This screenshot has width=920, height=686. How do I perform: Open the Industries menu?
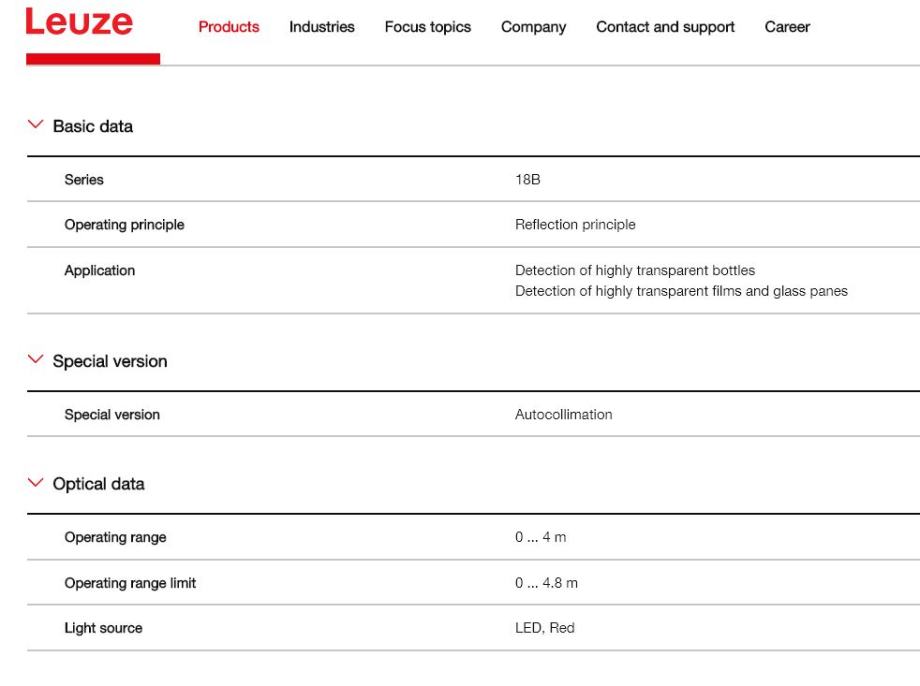pyautogui.click(x=322, y=28)
